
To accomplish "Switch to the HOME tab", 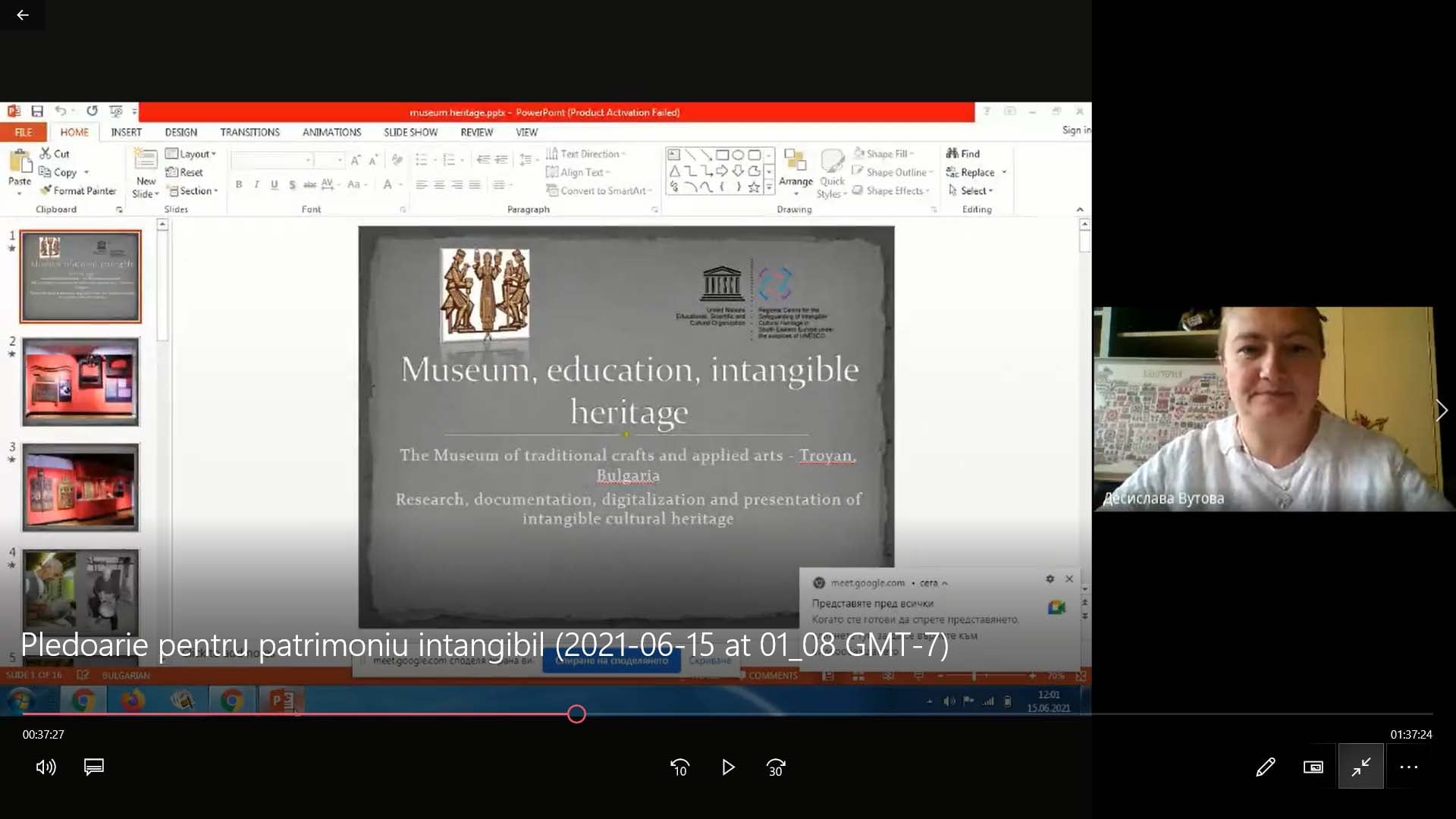I will point(74,132).
